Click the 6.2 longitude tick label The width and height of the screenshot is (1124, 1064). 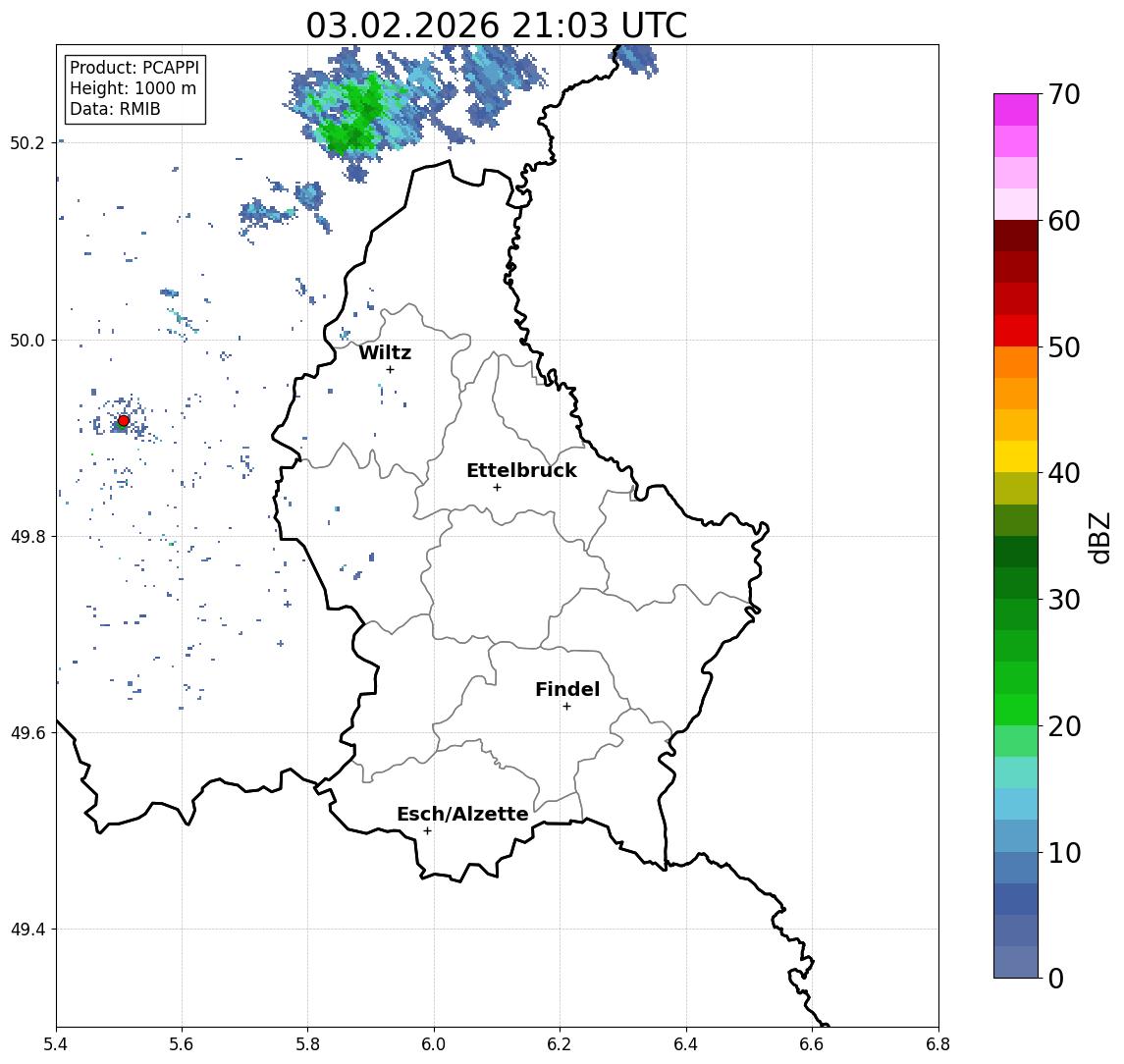[x=560, y=1044]
